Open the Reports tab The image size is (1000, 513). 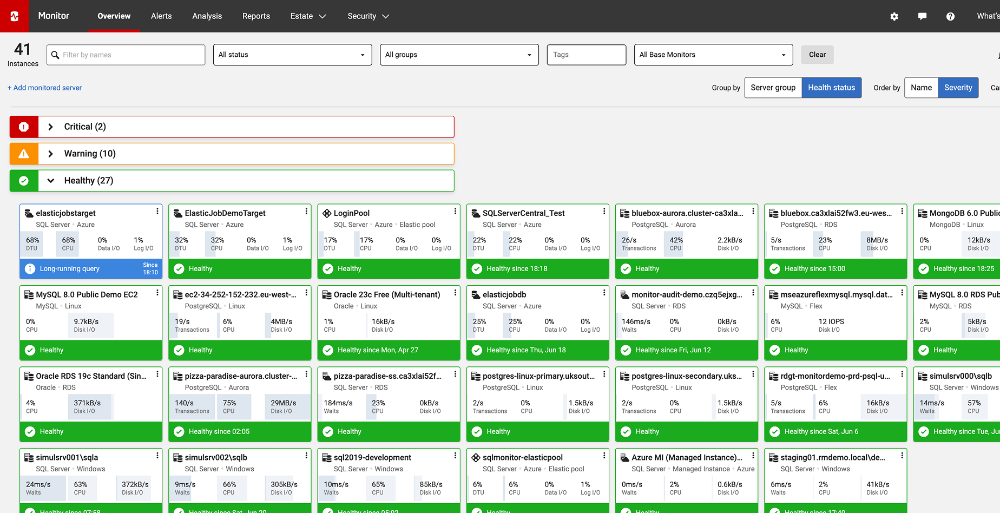pyautogui.click(x=256, y=16)
